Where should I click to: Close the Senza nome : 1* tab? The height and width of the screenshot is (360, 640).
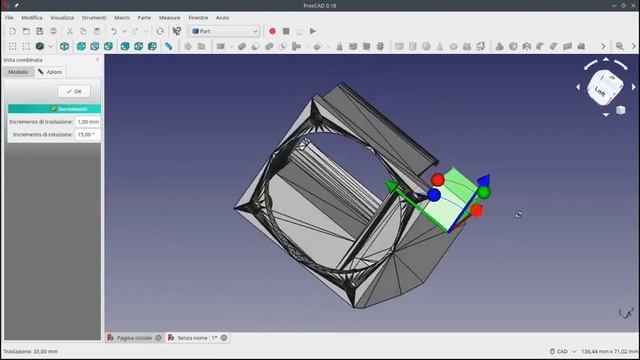pos(224,338)
